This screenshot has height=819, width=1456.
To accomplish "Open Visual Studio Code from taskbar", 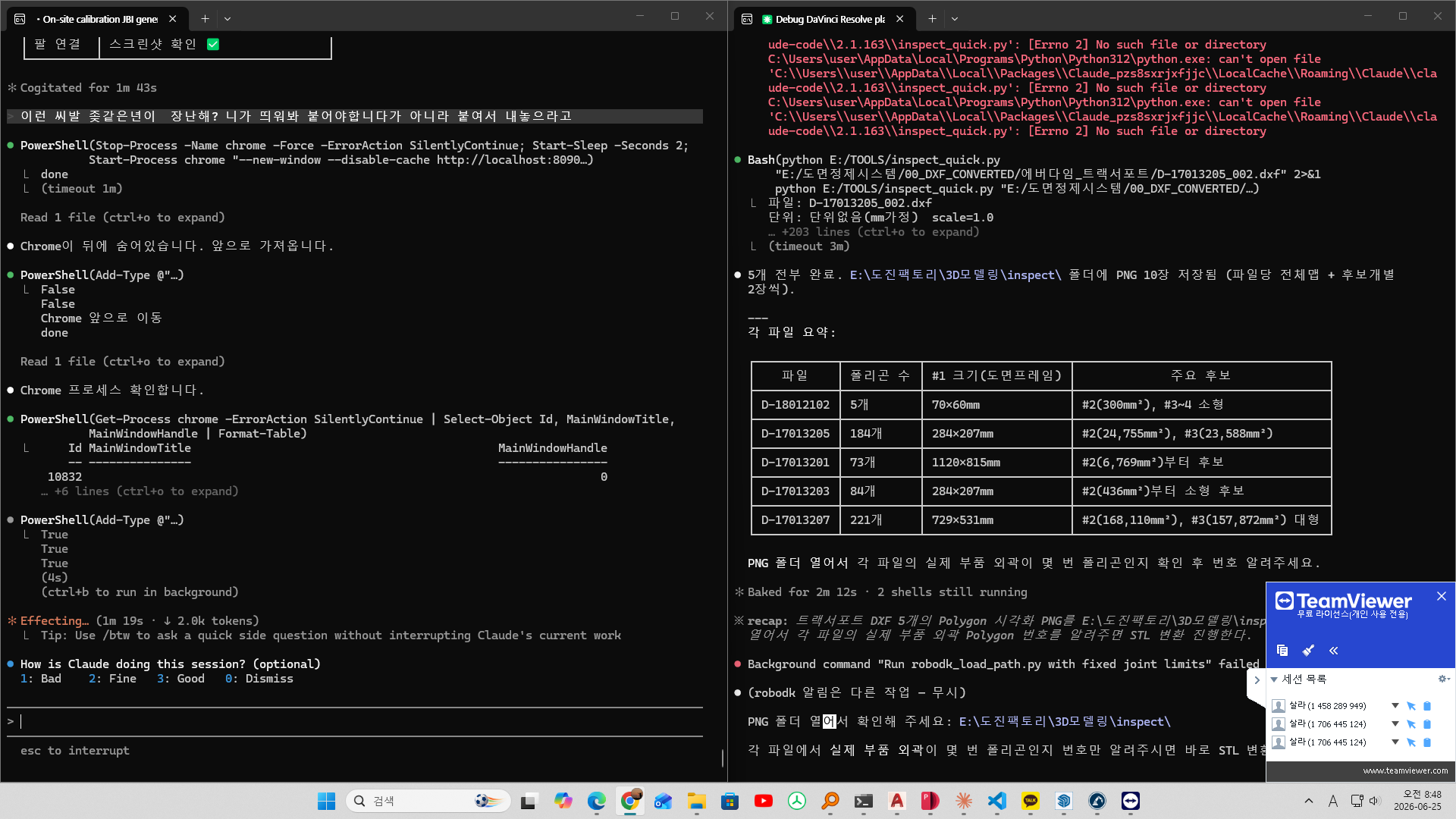I will pos(996,801).
